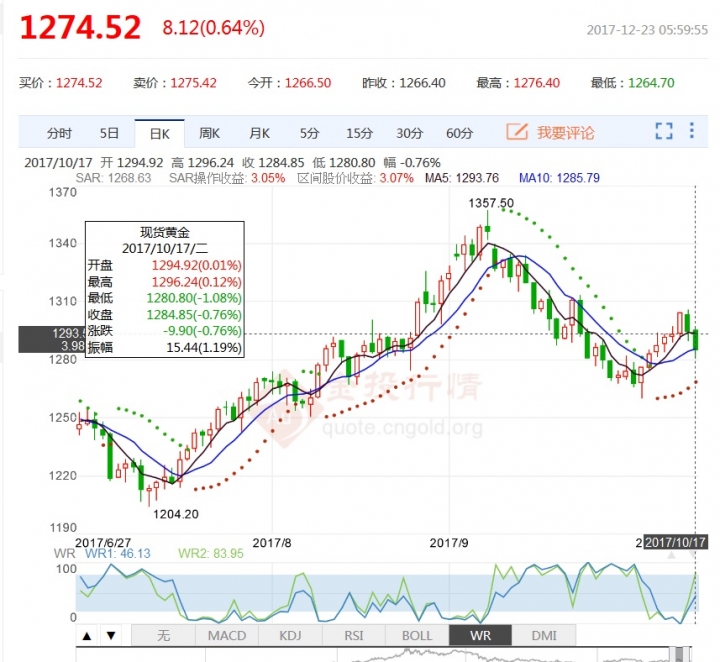Click the up arrow indicator button
The width and height of the screenshot is (720, 662).
87,636
